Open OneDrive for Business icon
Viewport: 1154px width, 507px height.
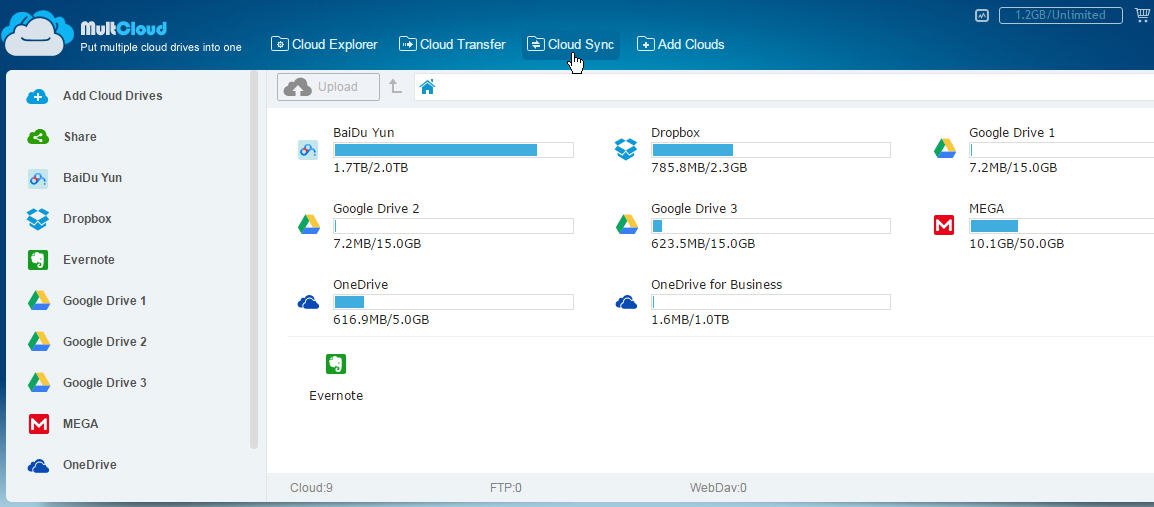(626, 302)
